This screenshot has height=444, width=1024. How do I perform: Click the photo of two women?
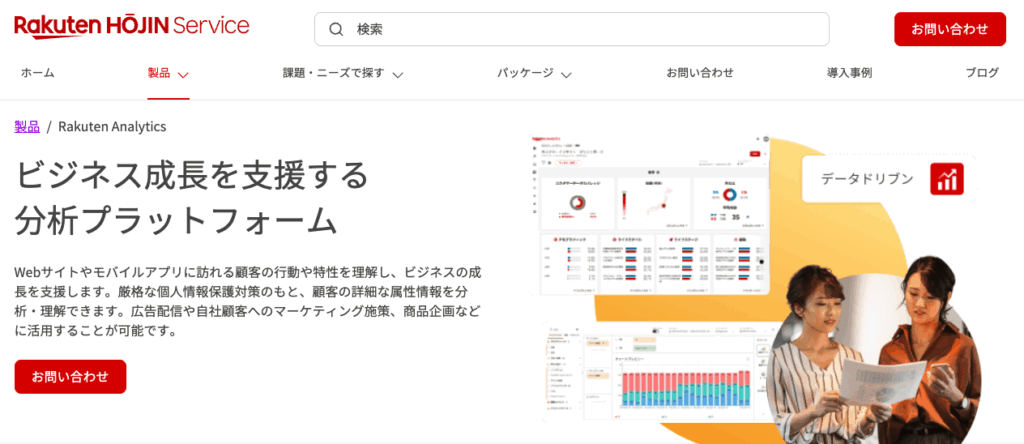tap(872, 349)
